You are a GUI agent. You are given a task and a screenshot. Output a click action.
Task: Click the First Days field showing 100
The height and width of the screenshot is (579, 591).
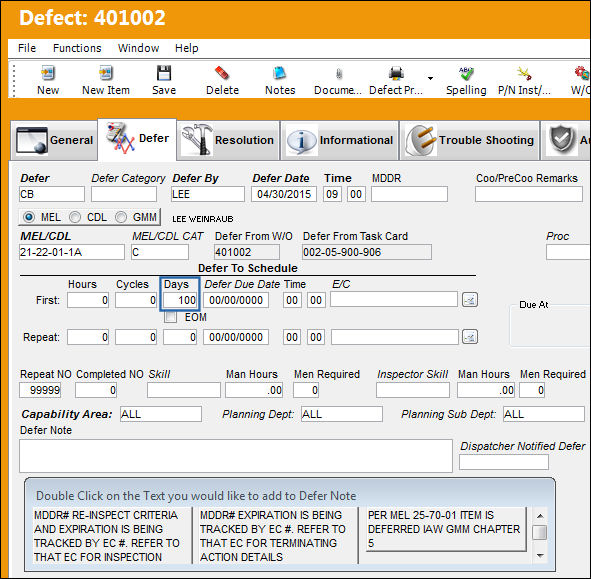click(x=180, y=300)
